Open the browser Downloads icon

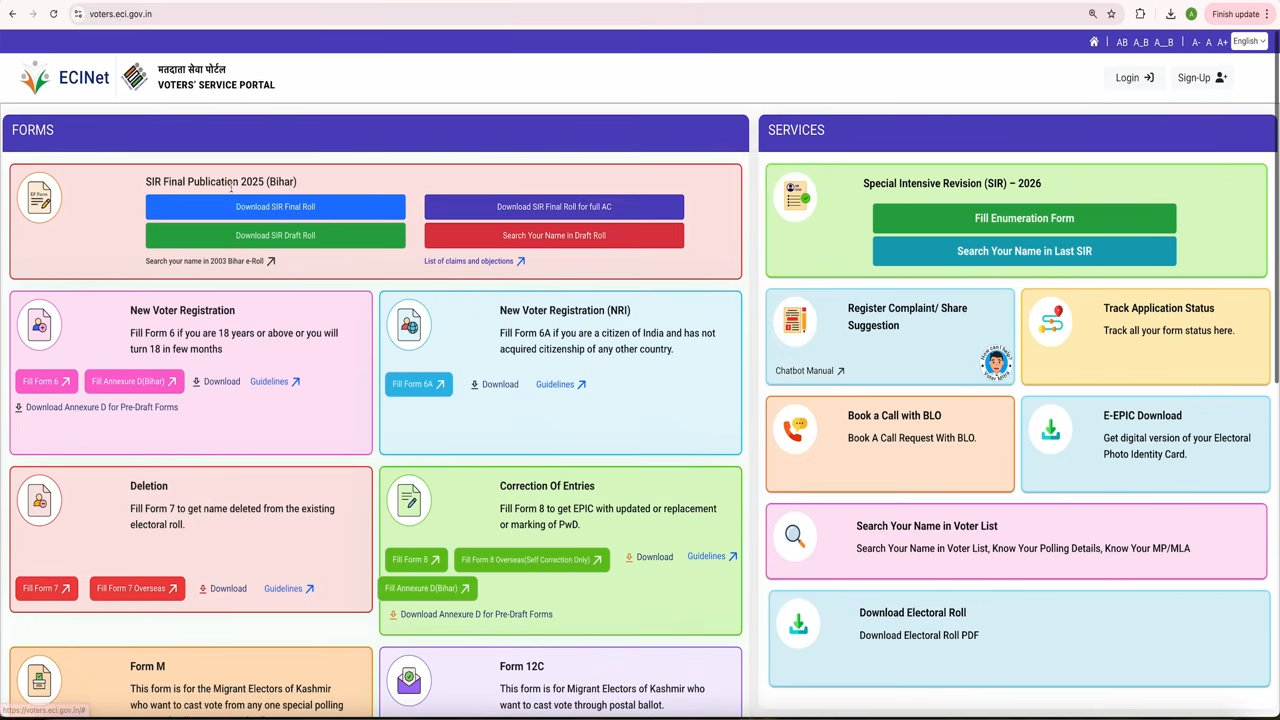click(1170, 14)
